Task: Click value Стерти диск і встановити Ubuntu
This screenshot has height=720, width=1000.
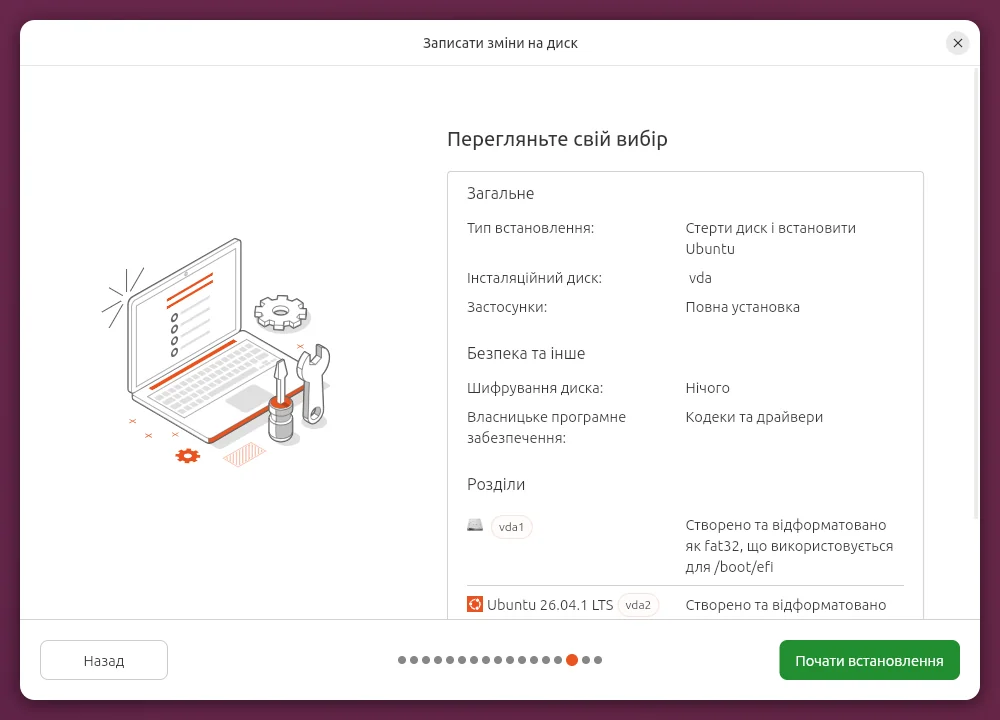Action: coord(770,239)
